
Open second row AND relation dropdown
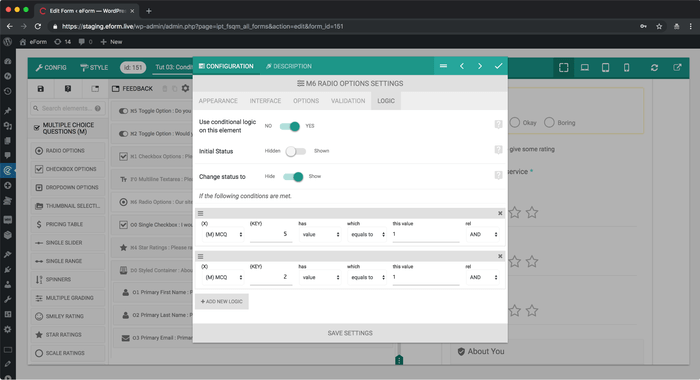pos(482,277)
